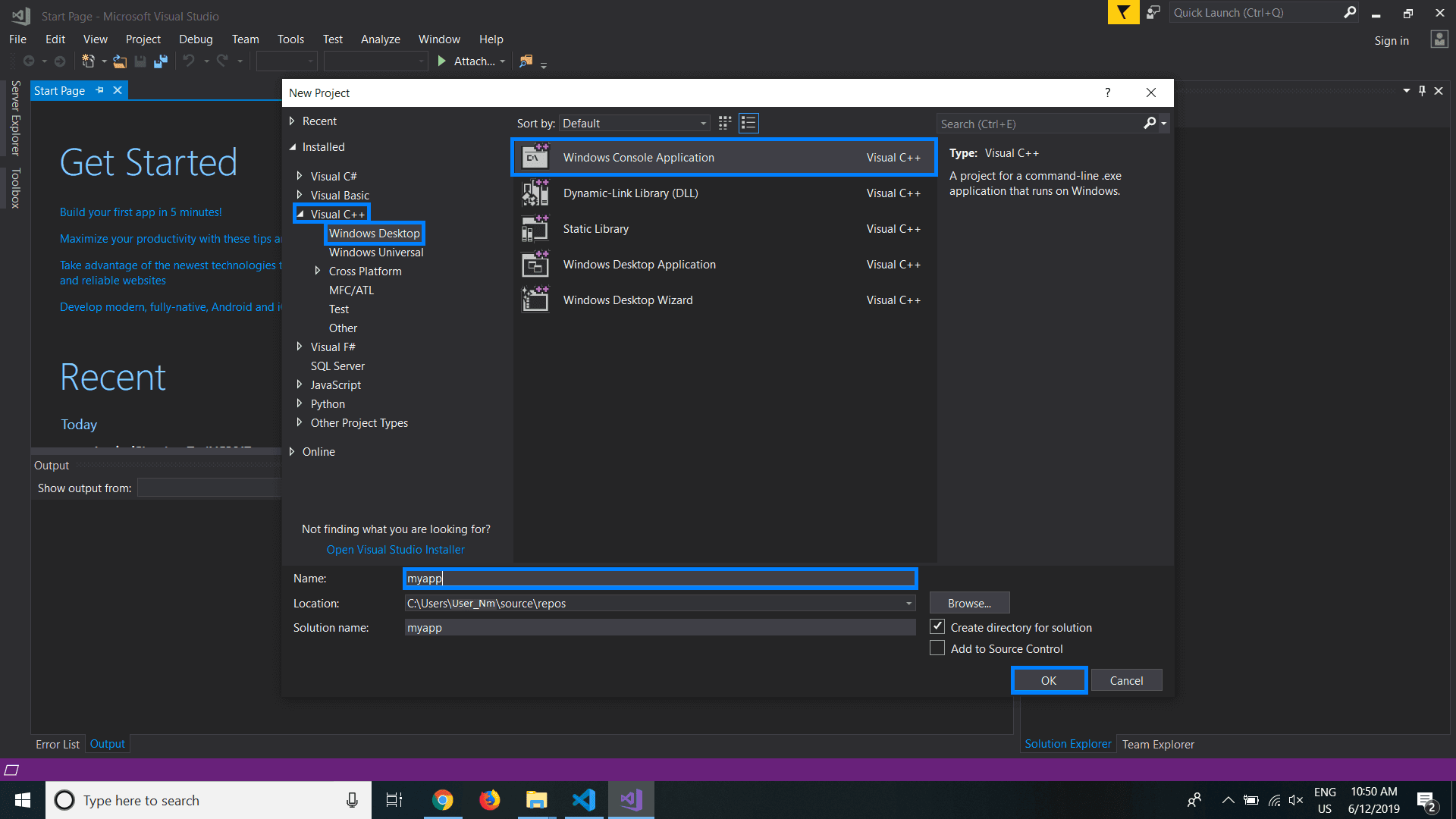The width and height of the screenshot is (1456, 819).
Task: Open Visual Studio Installer link
Action: pos(395,550)
